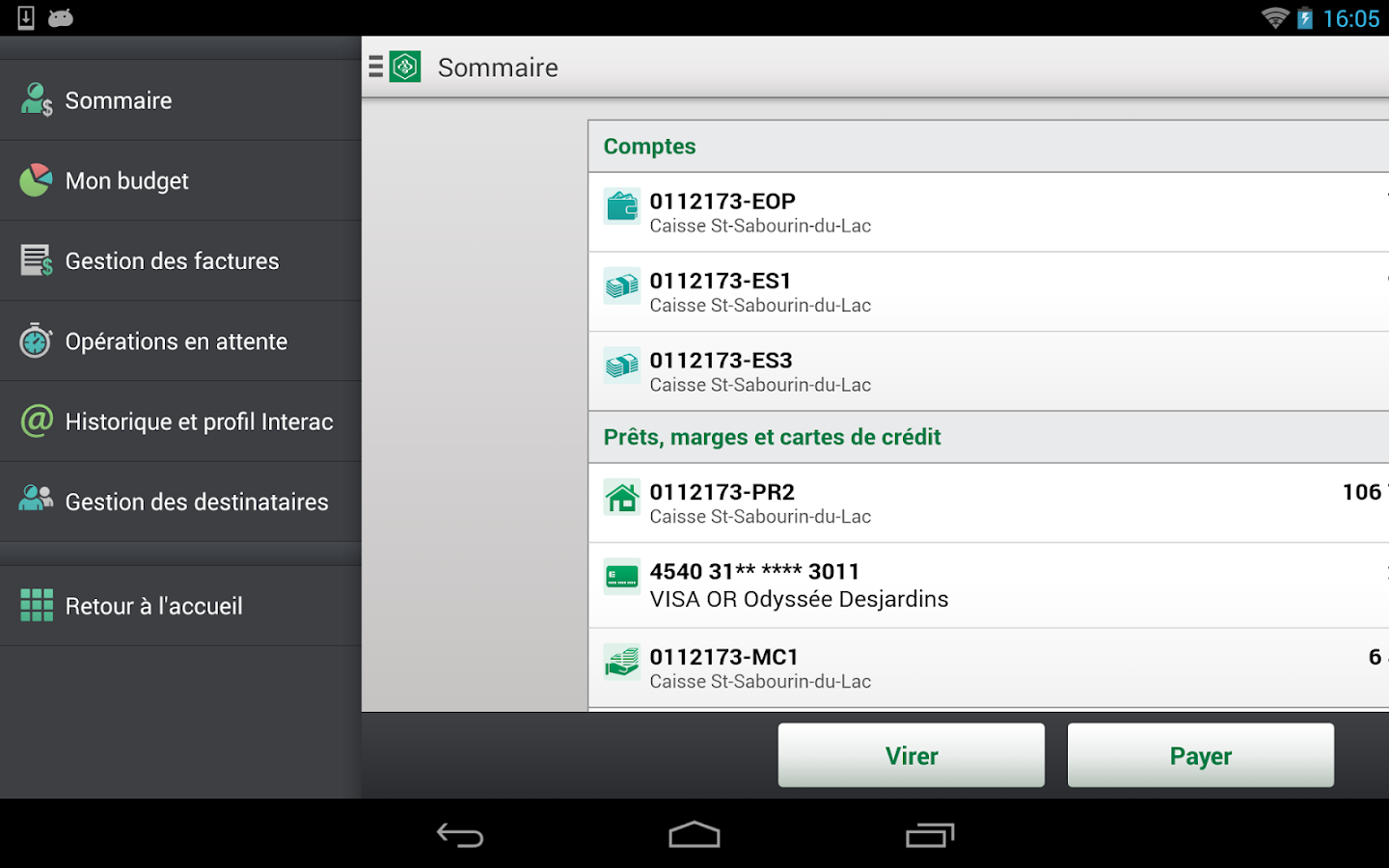Tap the Sommaire title in header bar
1389x868 pixels.
pyautogui.click(x=498, y=68)
